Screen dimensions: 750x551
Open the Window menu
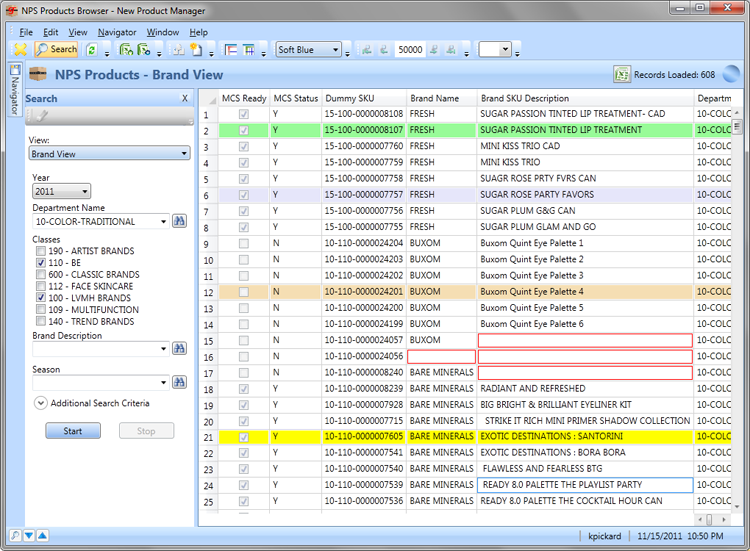163,32
